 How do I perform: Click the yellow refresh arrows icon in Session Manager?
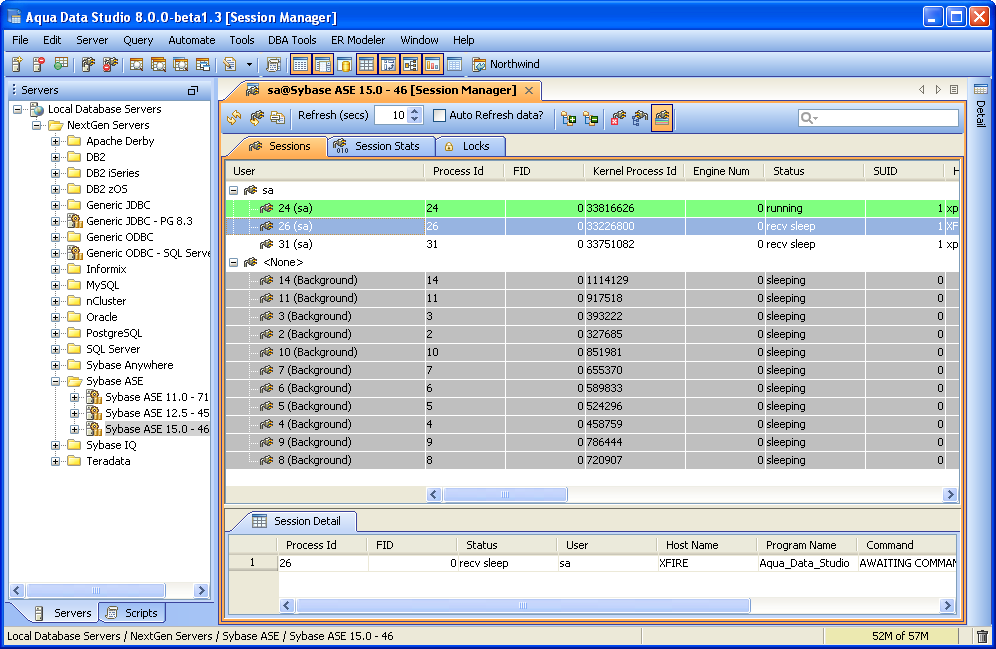pos(234,117)
